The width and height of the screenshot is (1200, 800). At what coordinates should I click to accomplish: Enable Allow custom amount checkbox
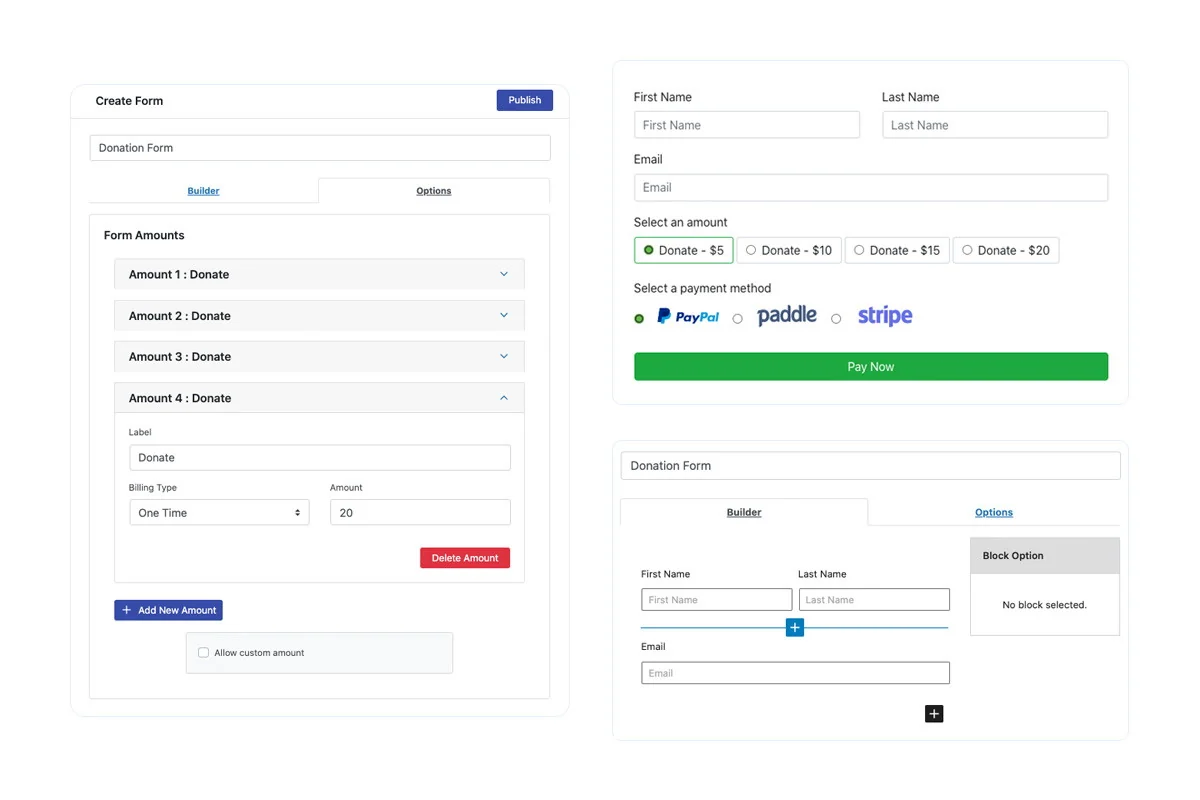point(204,653)
